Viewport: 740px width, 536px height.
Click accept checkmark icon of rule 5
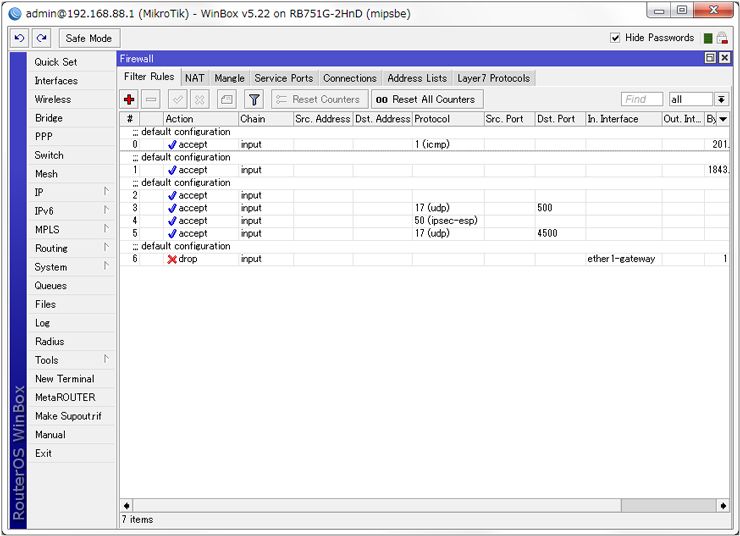click(172, 234)
